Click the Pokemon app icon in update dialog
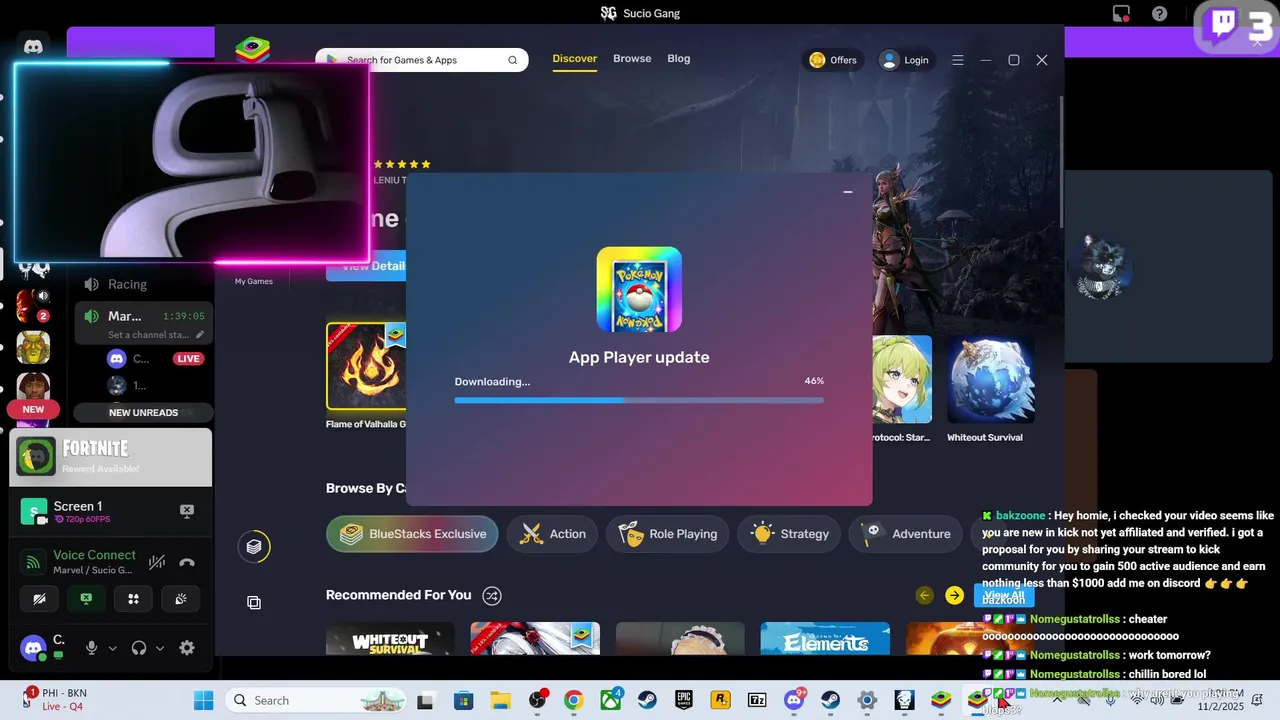 [x=639, y=290]
